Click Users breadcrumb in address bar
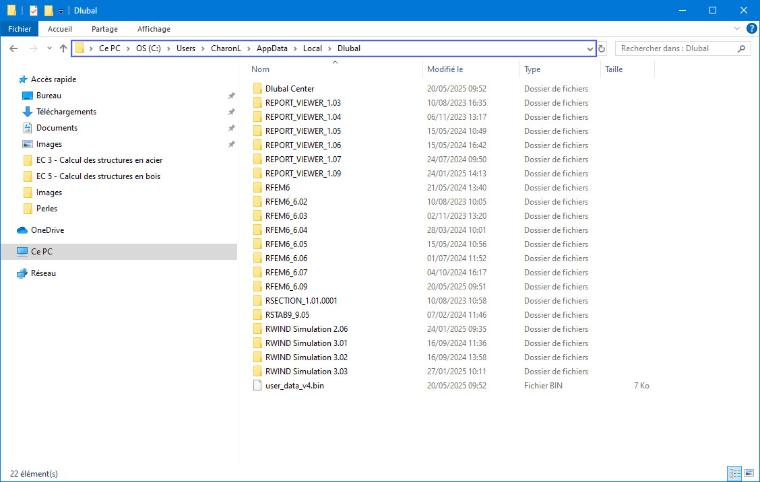Screen dimensions: 760x482 coord(186,48)
